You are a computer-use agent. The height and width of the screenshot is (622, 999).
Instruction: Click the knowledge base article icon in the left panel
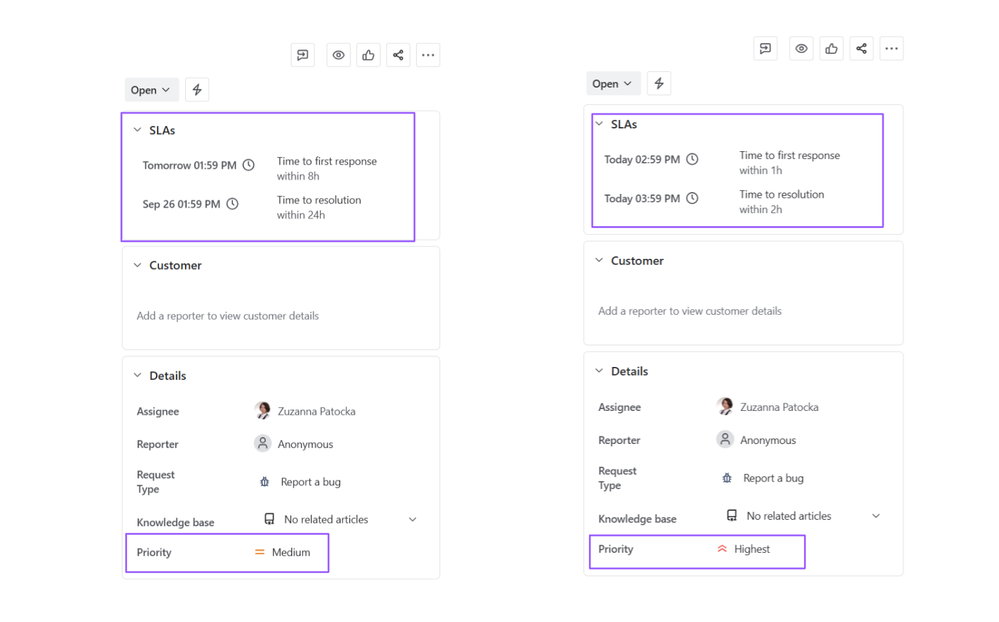pos(270,519)
